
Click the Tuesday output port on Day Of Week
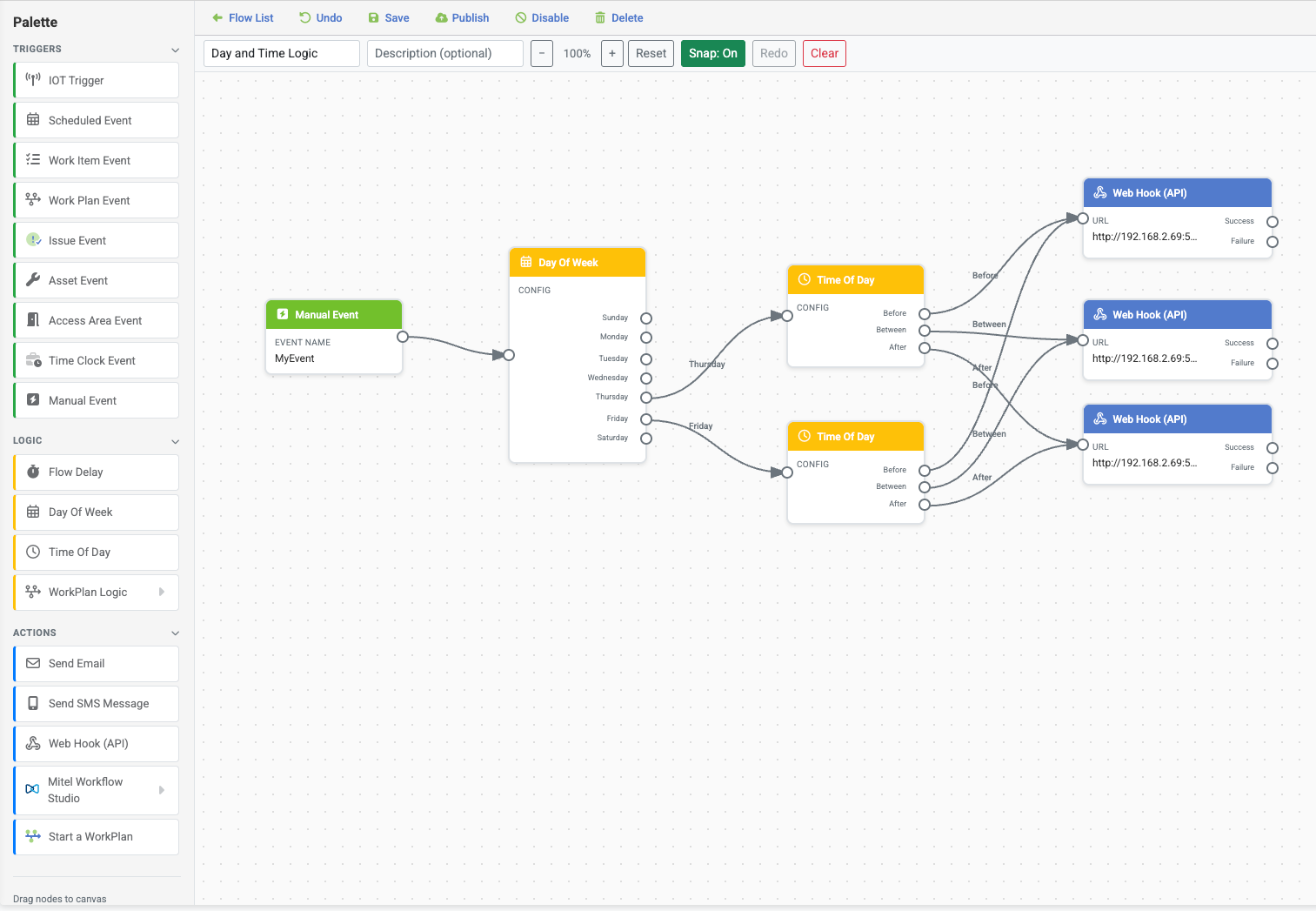click(646, 359)
